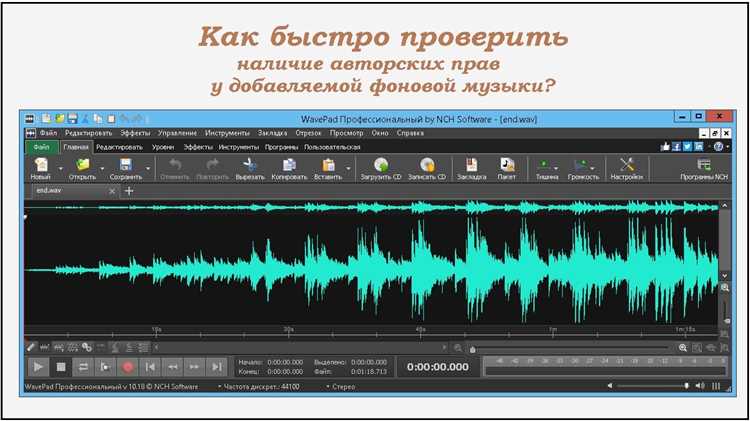
Task: Click the Записать CD burn icon
Action: [427, 165]
